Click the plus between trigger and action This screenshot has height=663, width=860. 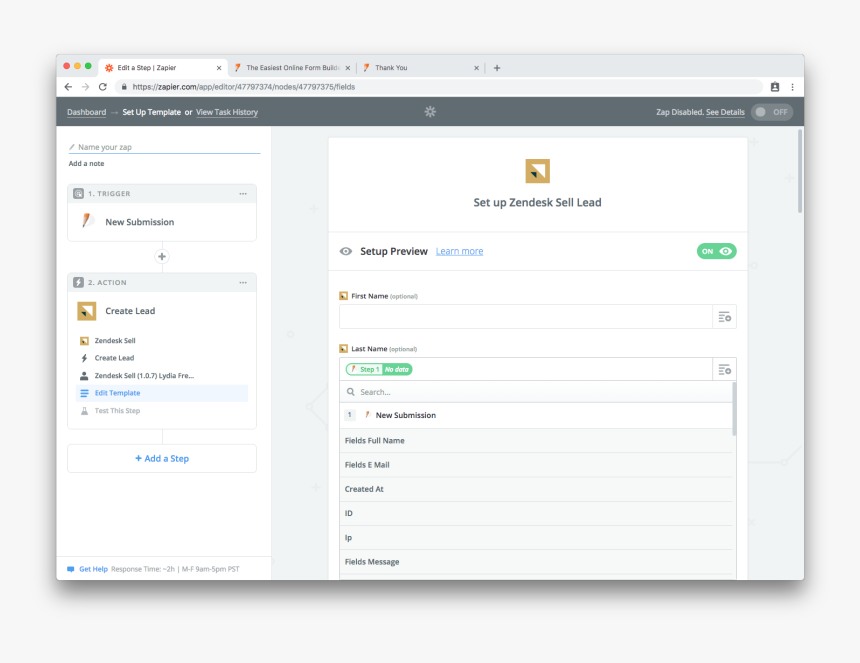point(162,256)
